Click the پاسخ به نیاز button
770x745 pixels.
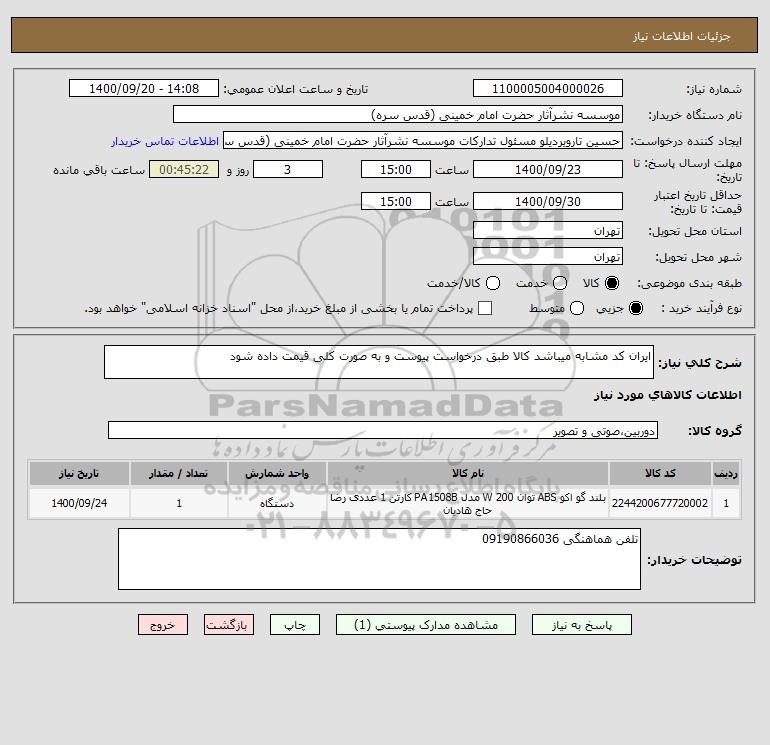[x=581, y=625]
